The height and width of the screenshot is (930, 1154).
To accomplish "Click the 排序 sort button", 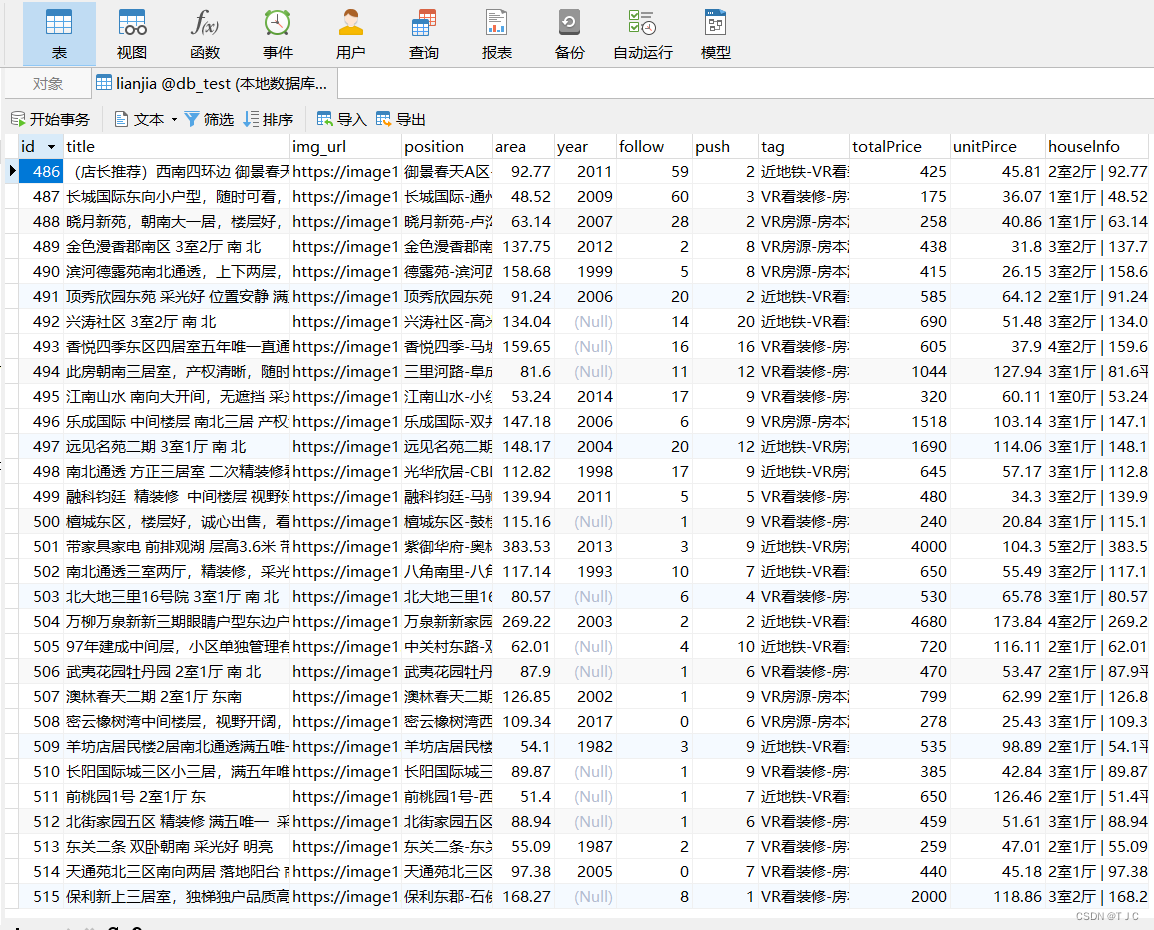I will pyautogui.click(x=269, y=119).
